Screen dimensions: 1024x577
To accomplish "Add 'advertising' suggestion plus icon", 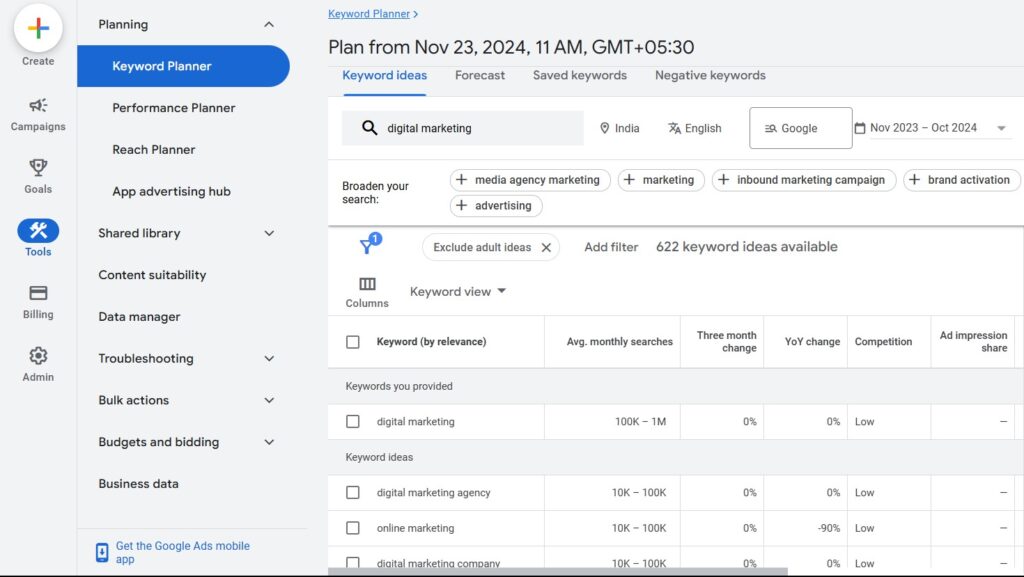I will 461,206.
